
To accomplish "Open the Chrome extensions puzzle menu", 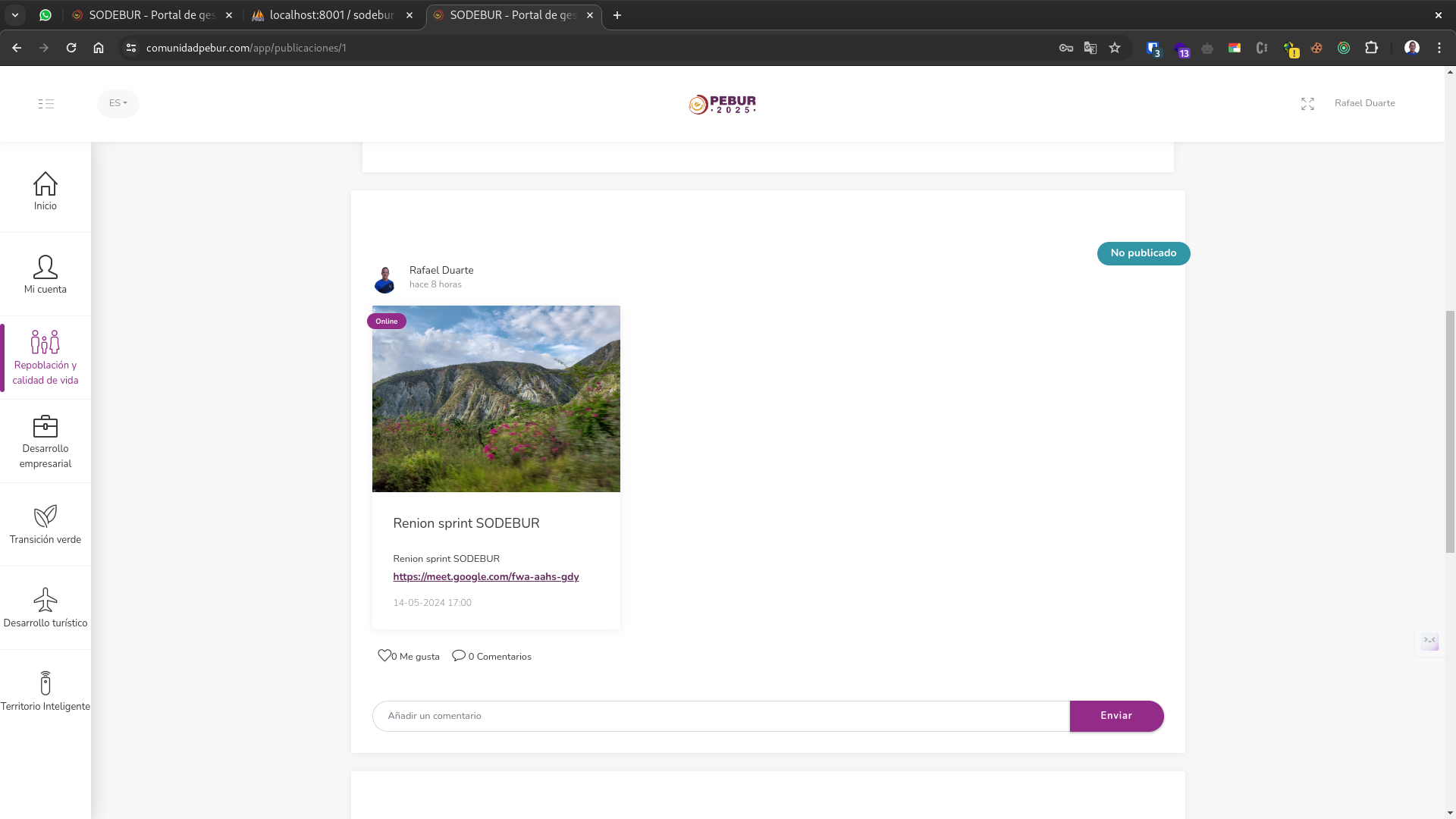I will [x=1372, y=48].
